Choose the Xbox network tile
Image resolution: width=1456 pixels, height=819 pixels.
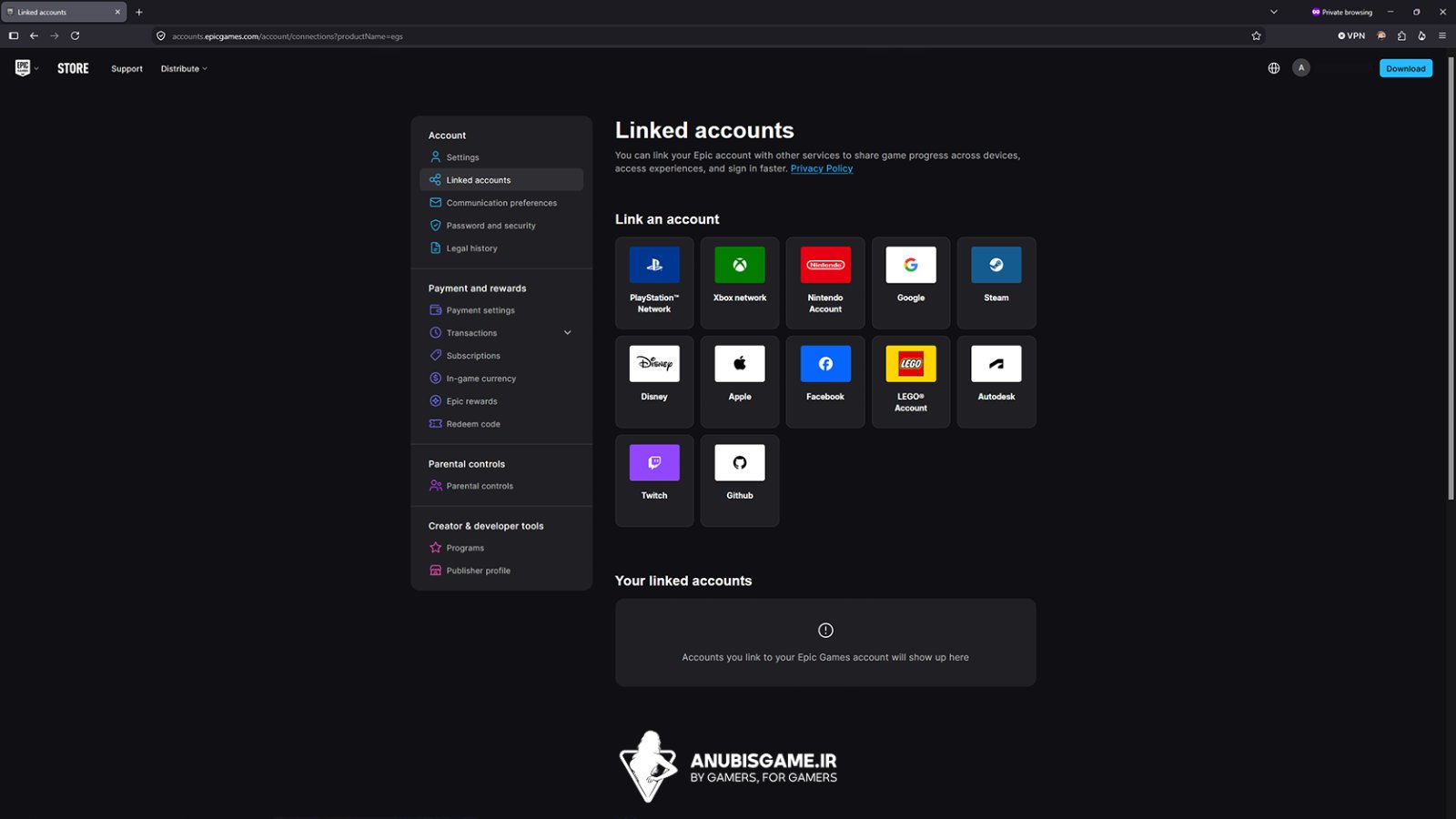pos(740,283)
